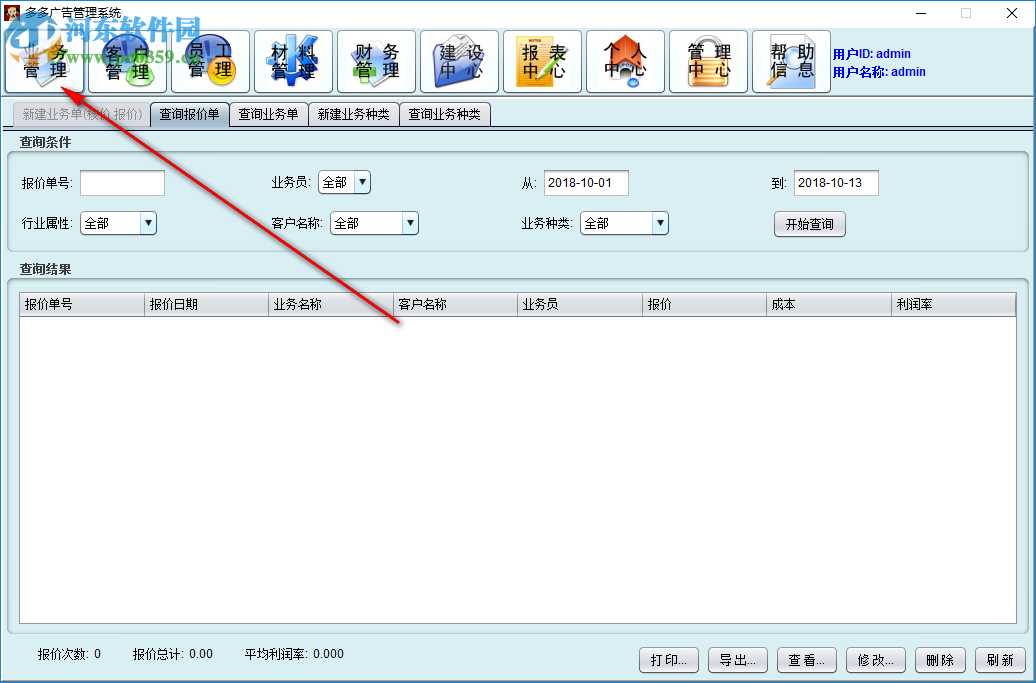Screen dimensions: 1036x683
Task: Open the 管理信息 module
Action: pos(708,61)
